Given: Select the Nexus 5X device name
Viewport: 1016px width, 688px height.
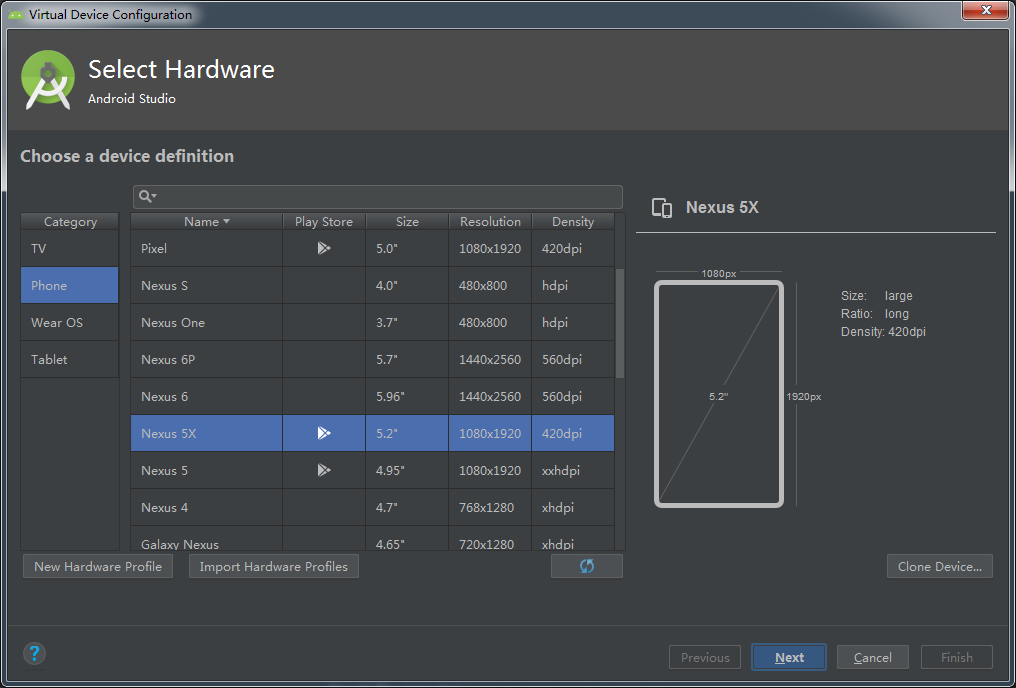Looking at the screenshot, I should (x=168, y=433).
